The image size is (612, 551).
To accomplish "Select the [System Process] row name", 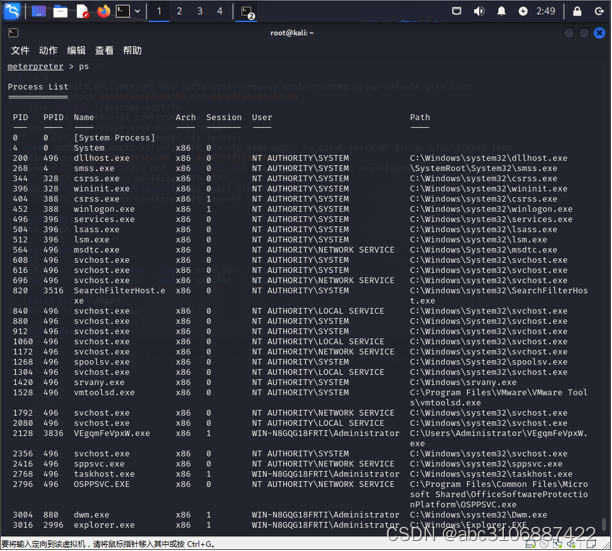I will [x=114, y=138].
